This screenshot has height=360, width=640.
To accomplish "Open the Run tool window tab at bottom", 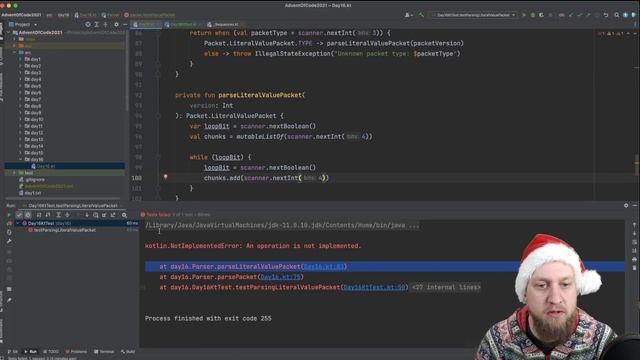I will [30, 351].
